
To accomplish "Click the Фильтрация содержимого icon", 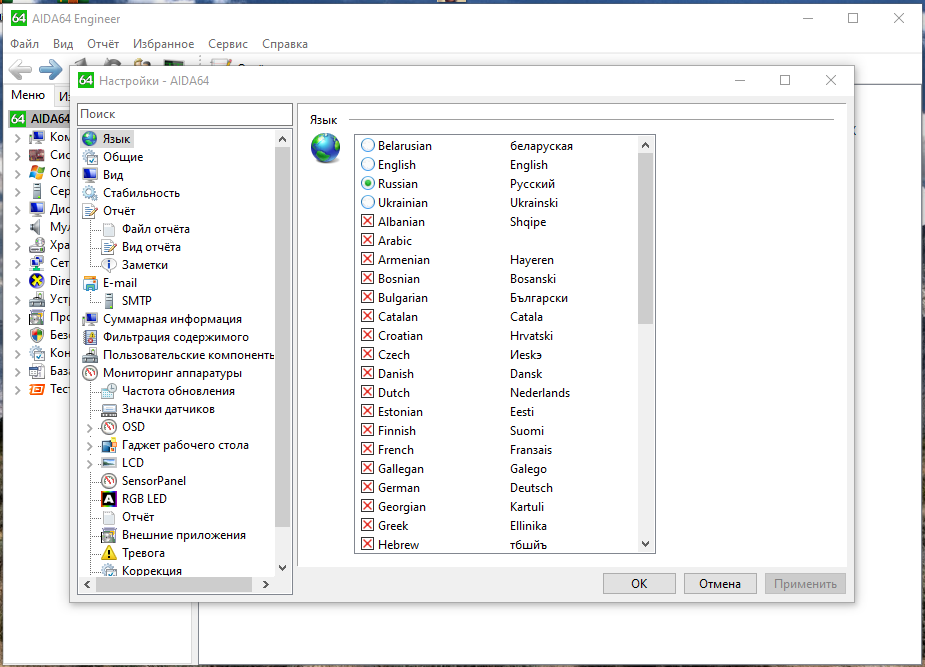I will click(x=90, y=337).
